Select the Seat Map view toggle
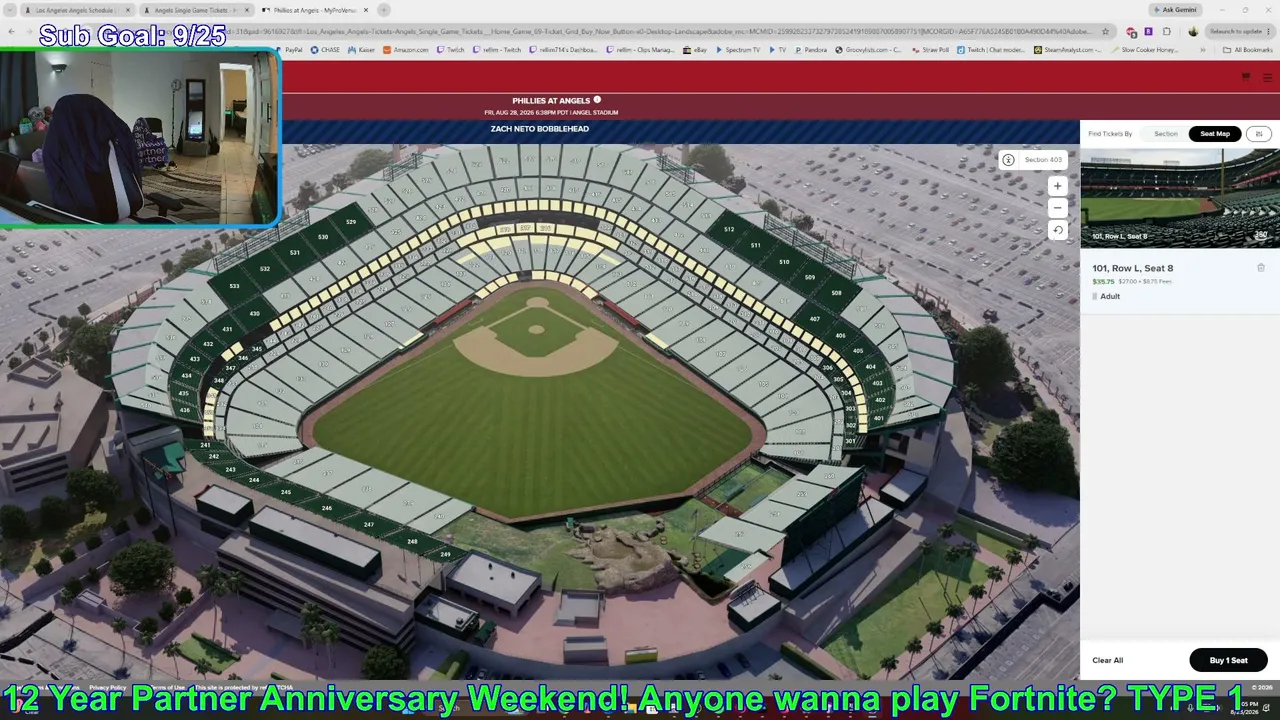 pyautogui.click(x=1215, y=134)
